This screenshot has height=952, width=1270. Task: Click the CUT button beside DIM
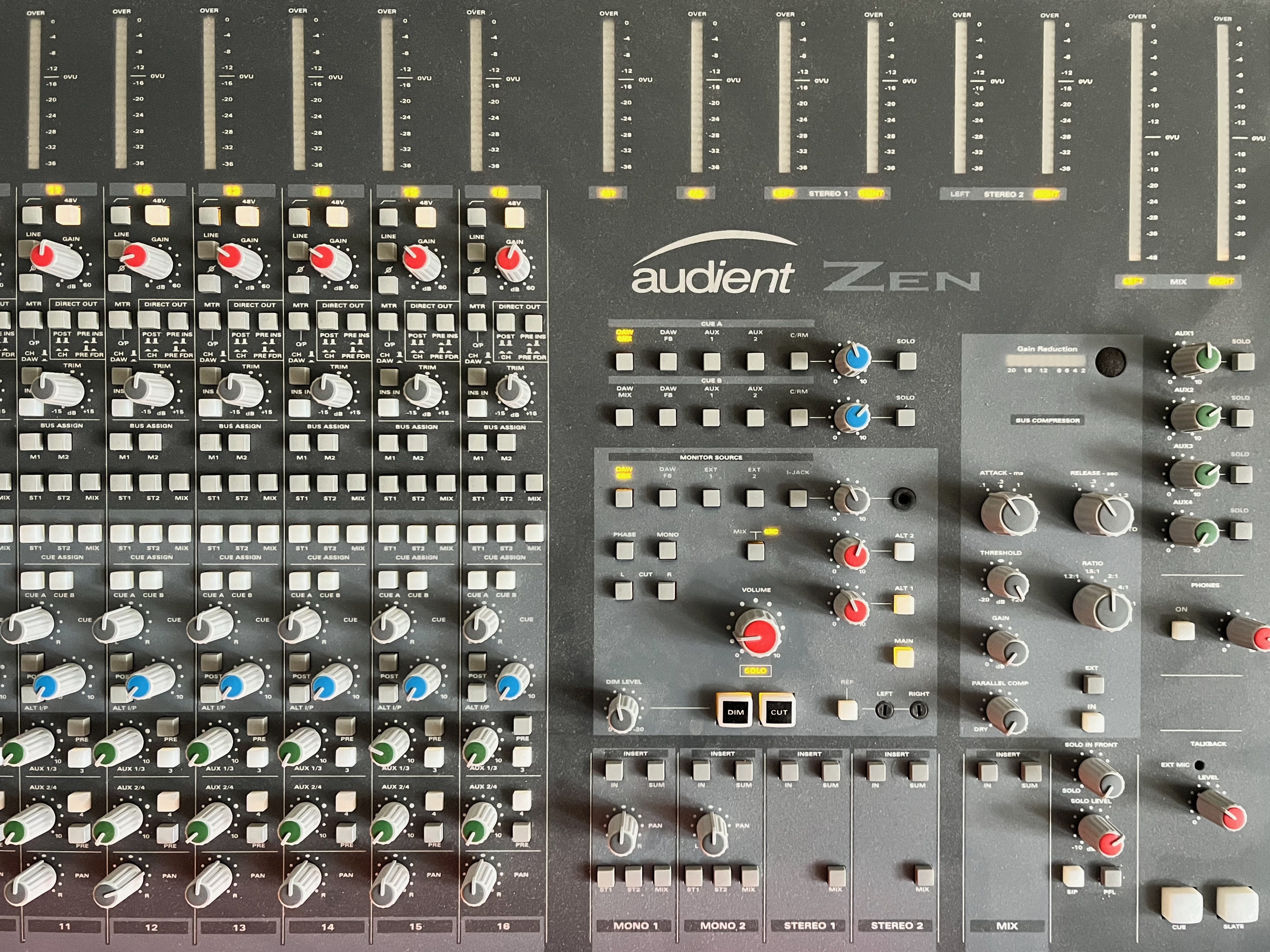[778, 710]
